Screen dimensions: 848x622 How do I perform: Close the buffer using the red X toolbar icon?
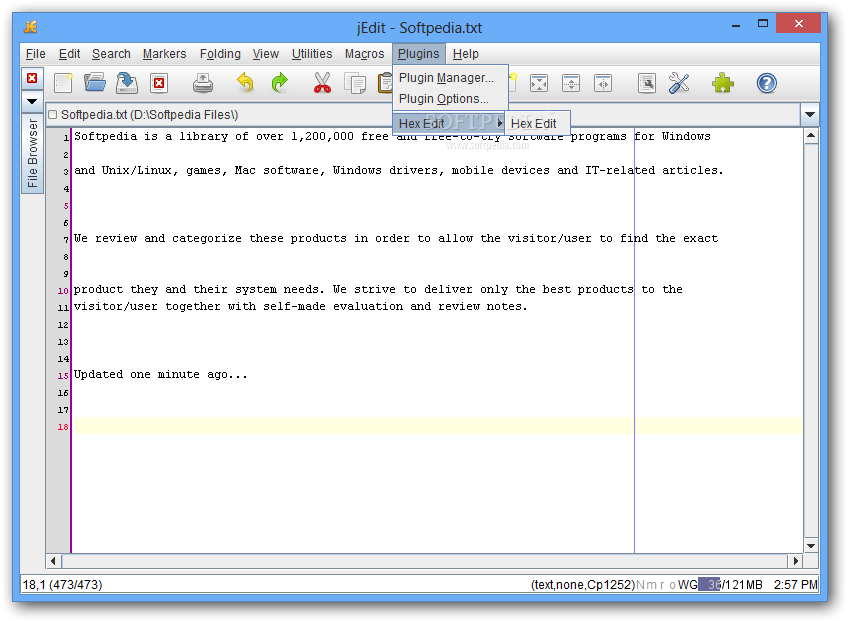coord(159,83)
